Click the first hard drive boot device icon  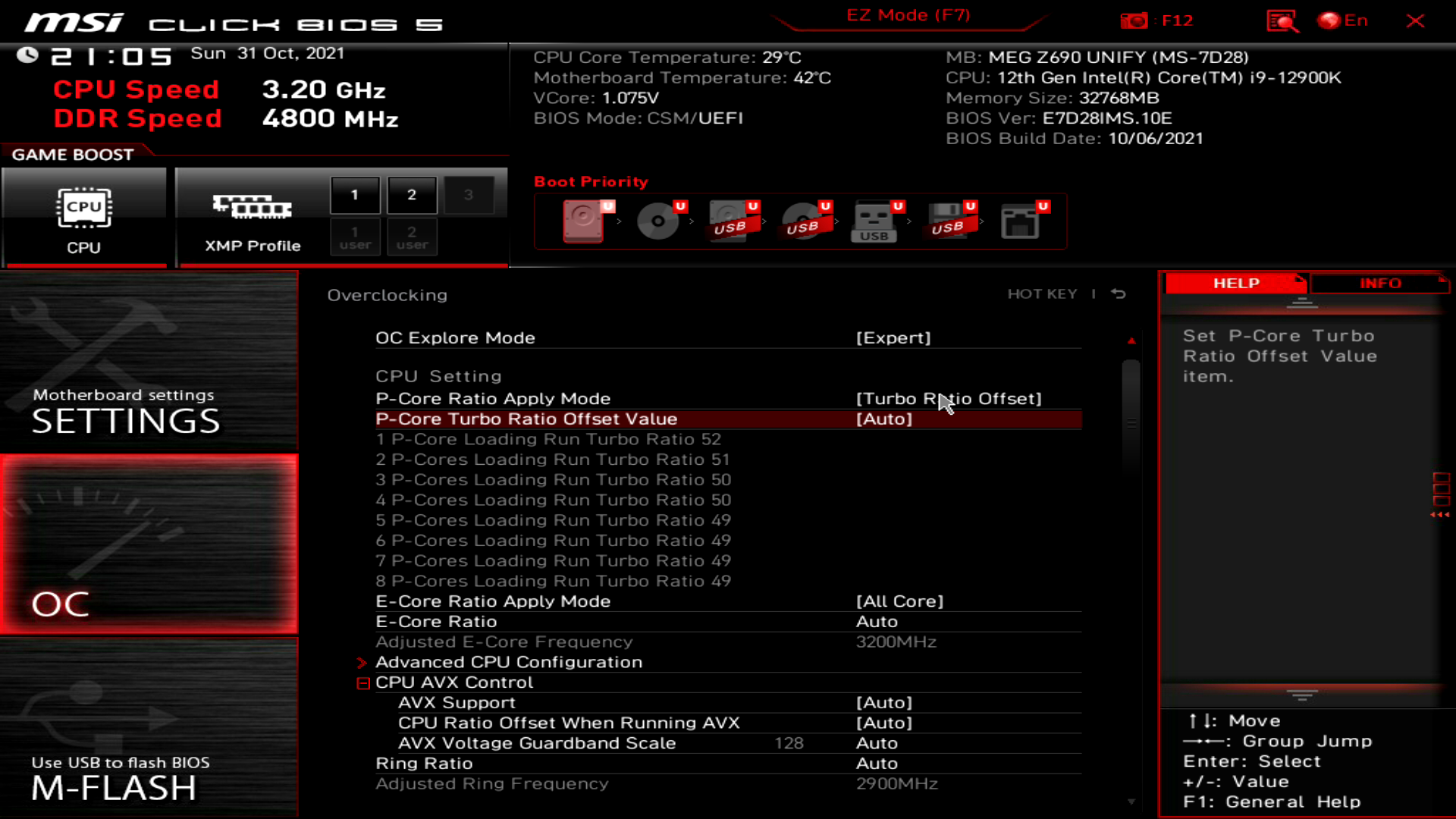[x=583, y=221]
